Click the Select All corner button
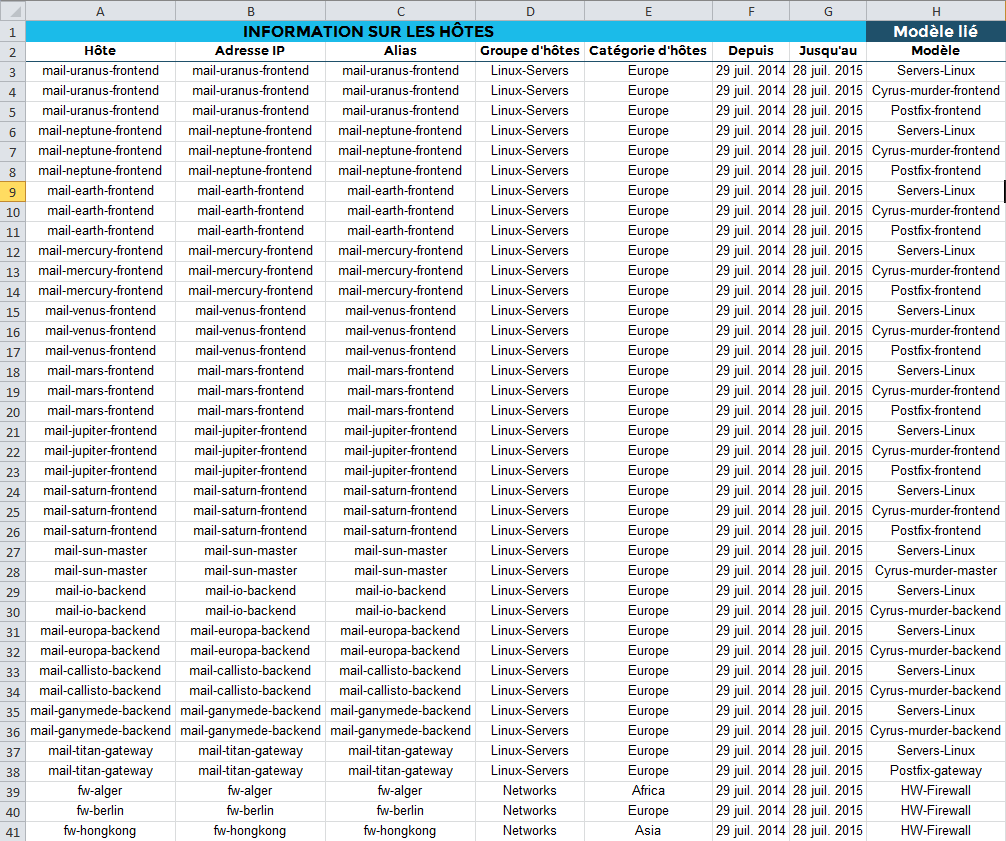 [14, 11]
